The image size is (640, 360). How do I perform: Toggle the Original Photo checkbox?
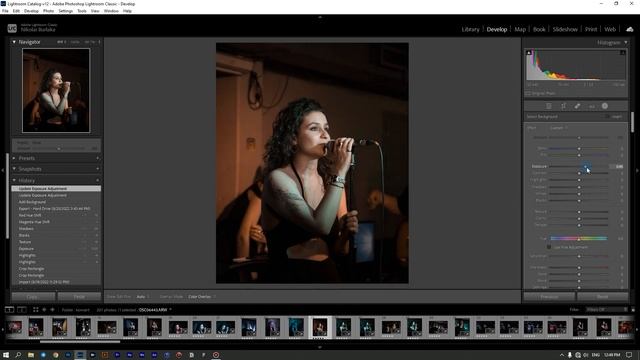click(x=528, y=93)
